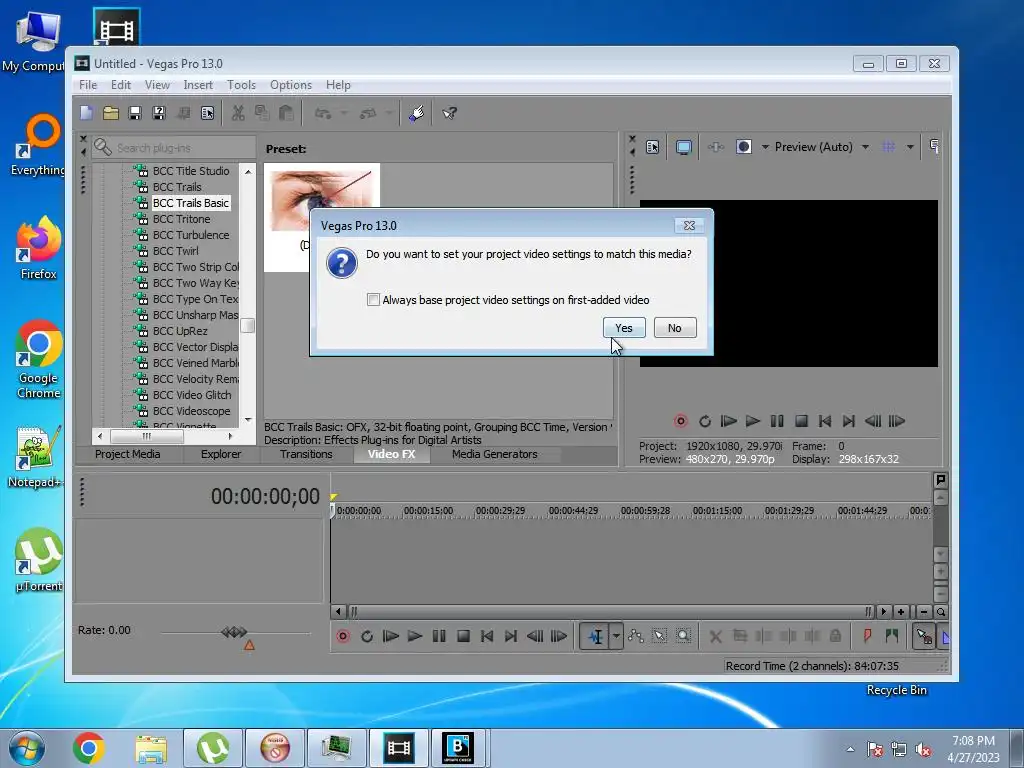Screen dimensions: 1024x768
Task: Toggle loop playback on the timeline transport
Action: (x=367, y=636)
